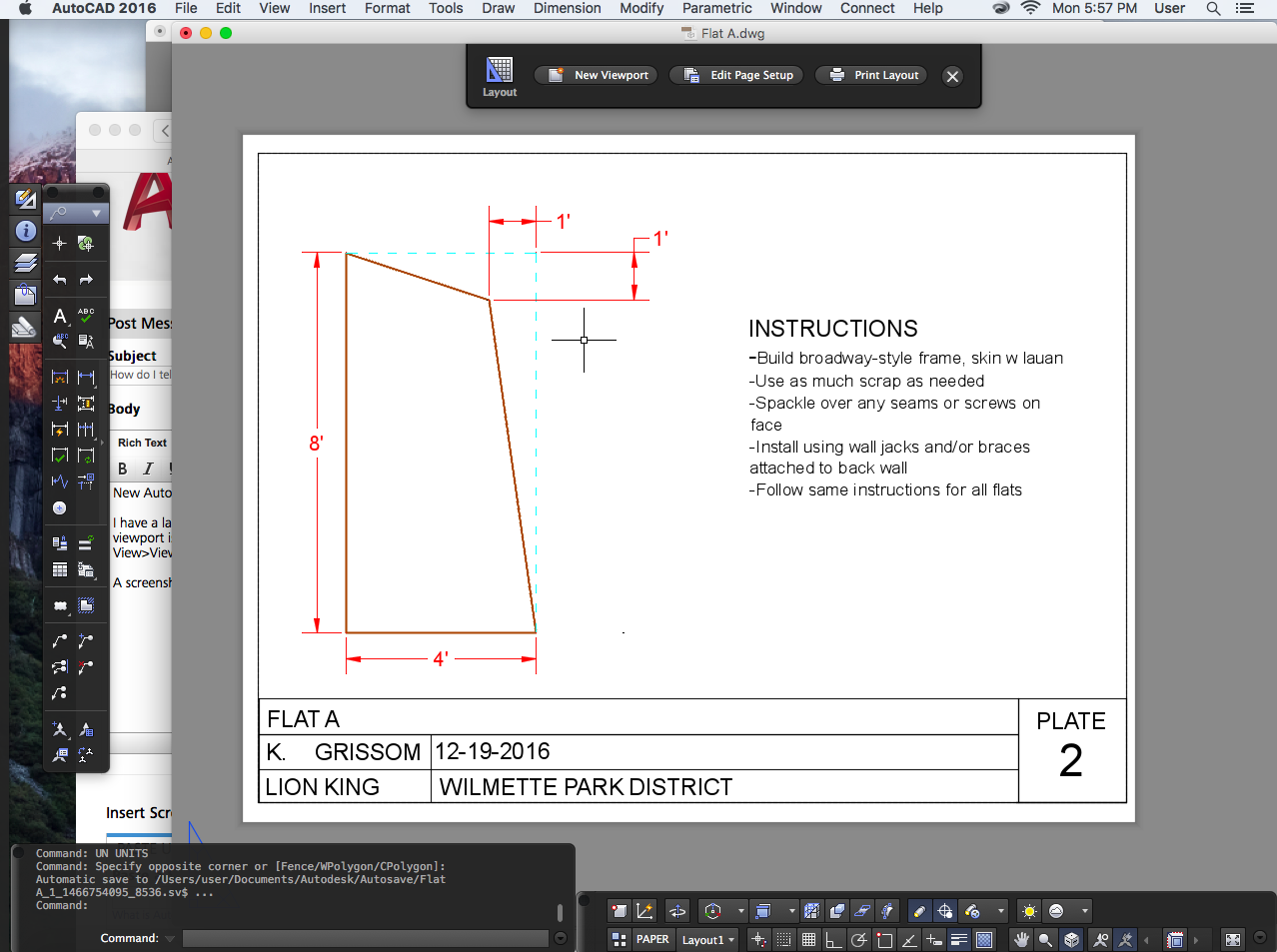Open the Dimension menu
Image resolution: width=1277 pixels, height=952 pixels.
coord(567,8)
